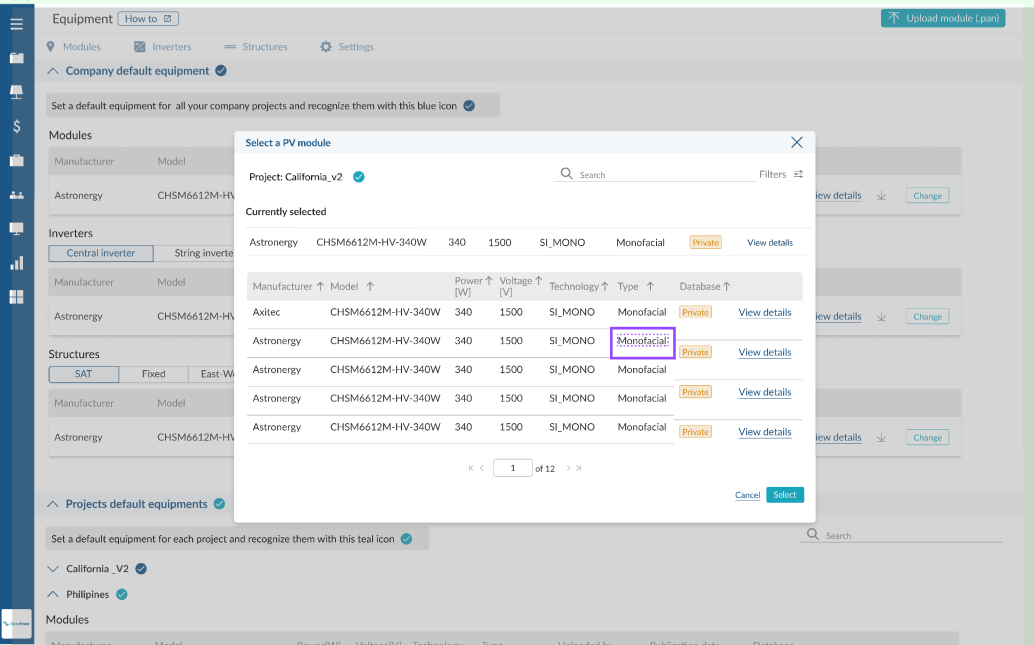
Task: Choose Fixed structure type
Action: 154,374
